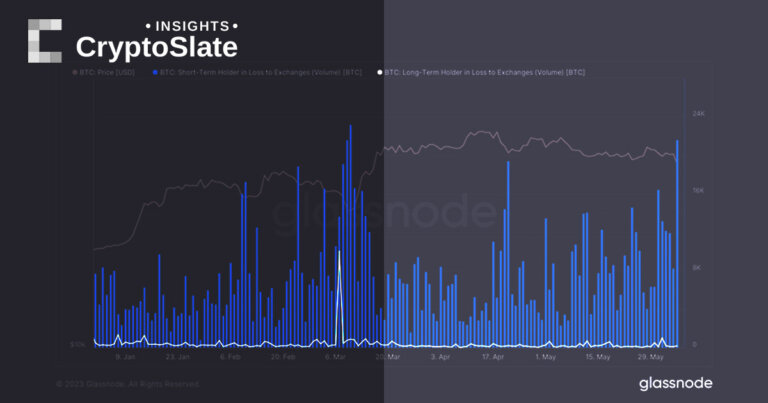
Task: Click the gray BTC Price legend dot
Action: tap(75, 73)
